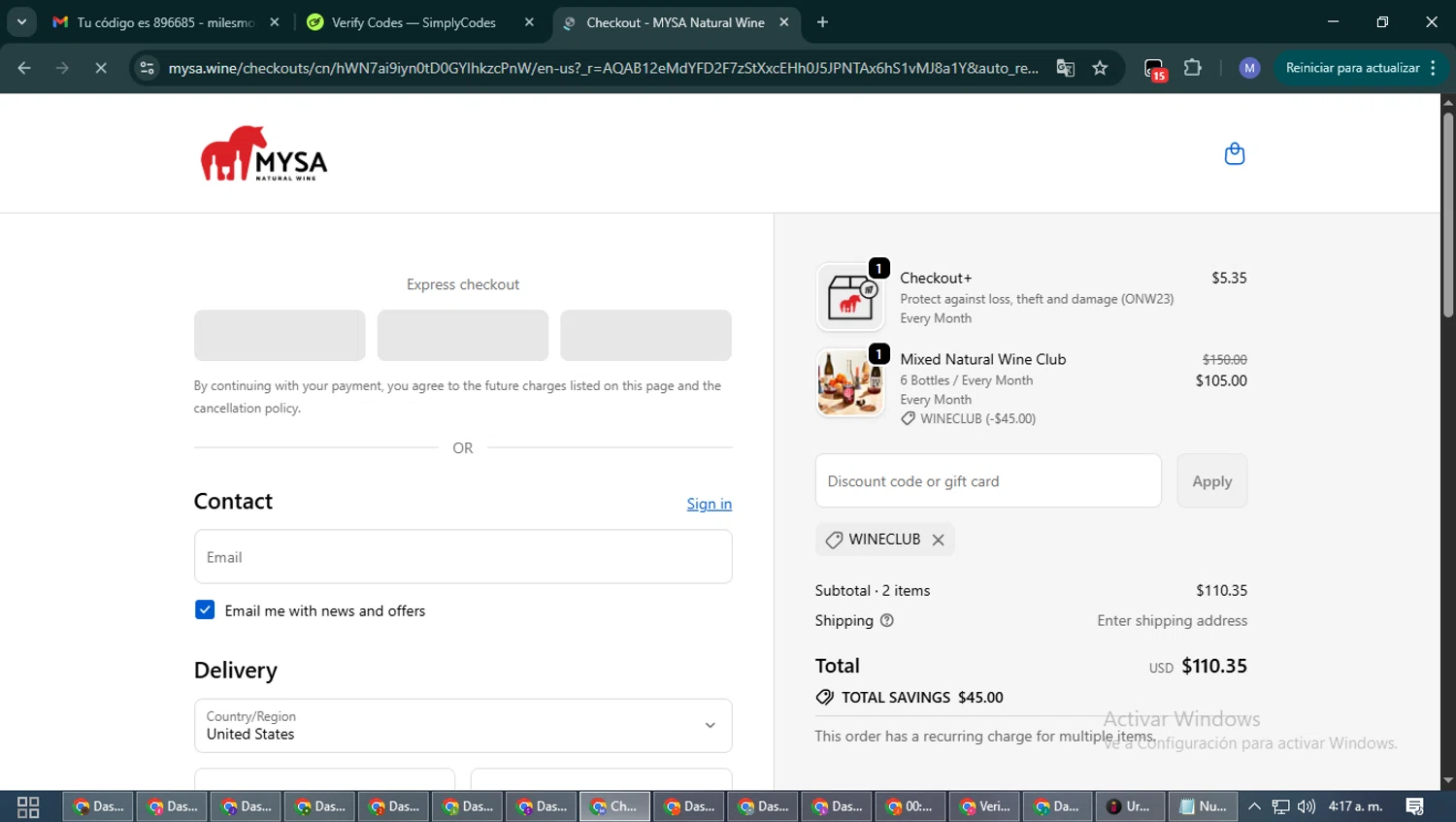
Task: Go back to previous page
Action: 24,68
